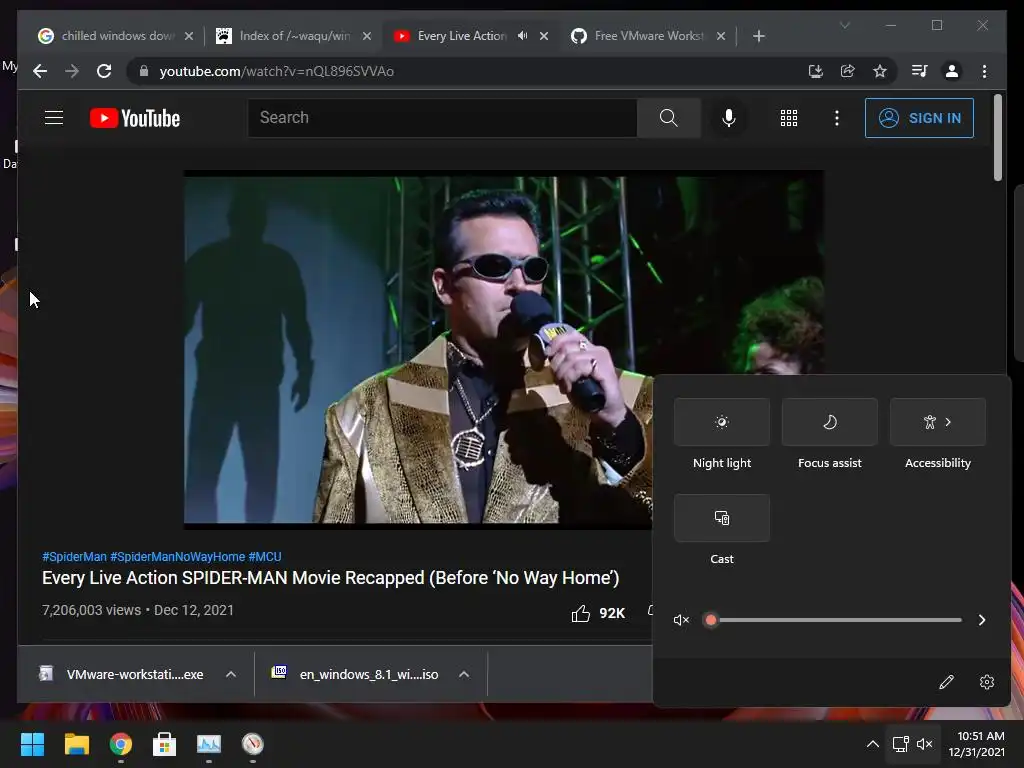Close the Free VMware Workstation tab
Image resolution: width=1024 pixels, height=768 pixels.
point(721,36)
